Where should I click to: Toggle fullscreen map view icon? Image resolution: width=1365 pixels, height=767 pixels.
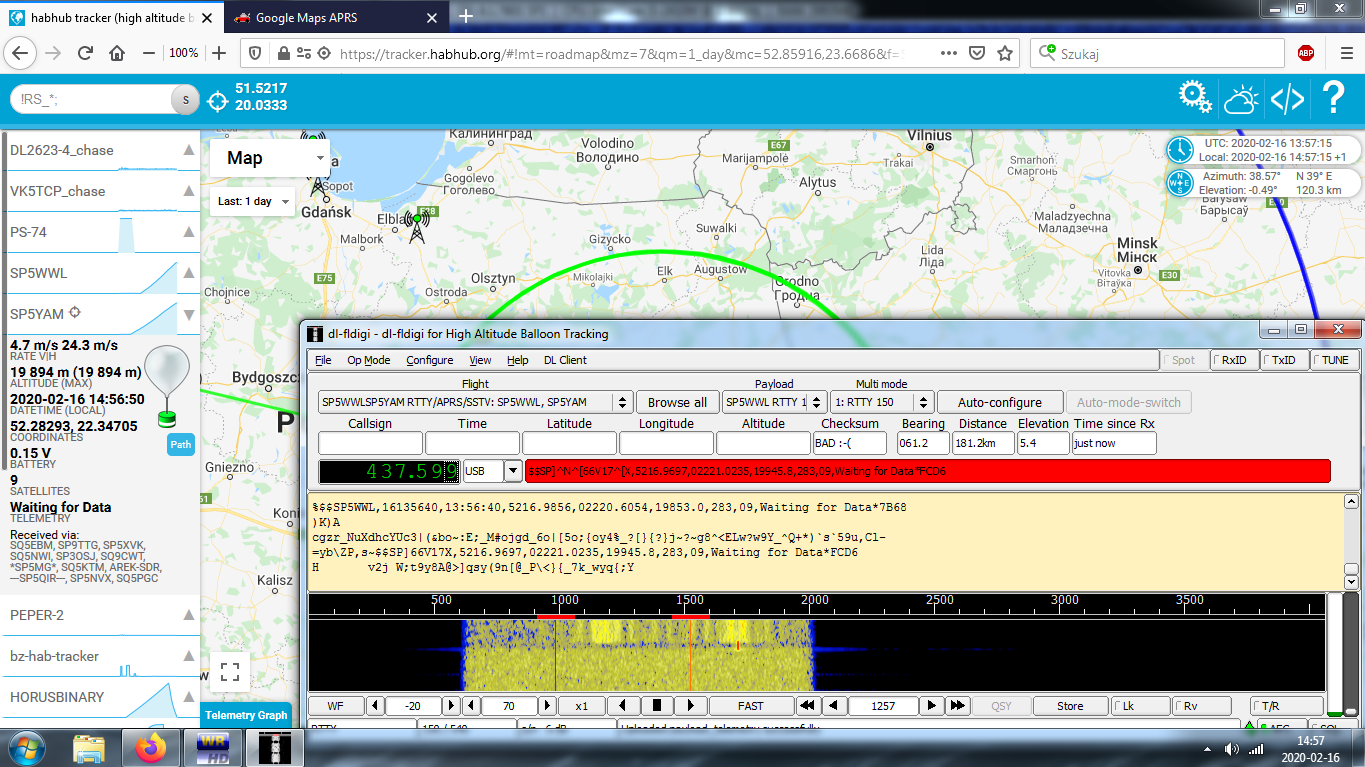point(230,671)
